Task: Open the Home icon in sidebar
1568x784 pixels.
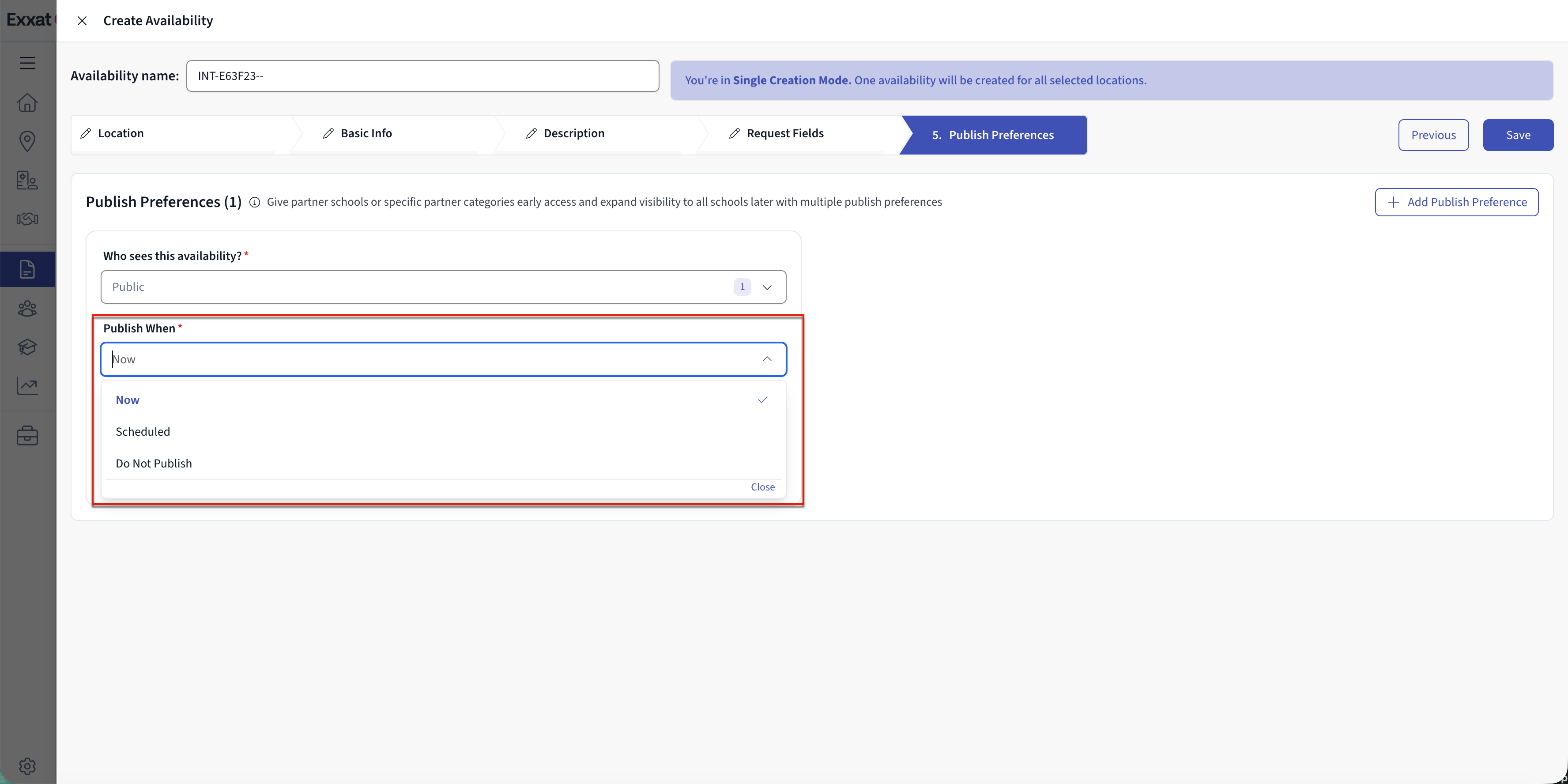Action: [x=27, y=102]
